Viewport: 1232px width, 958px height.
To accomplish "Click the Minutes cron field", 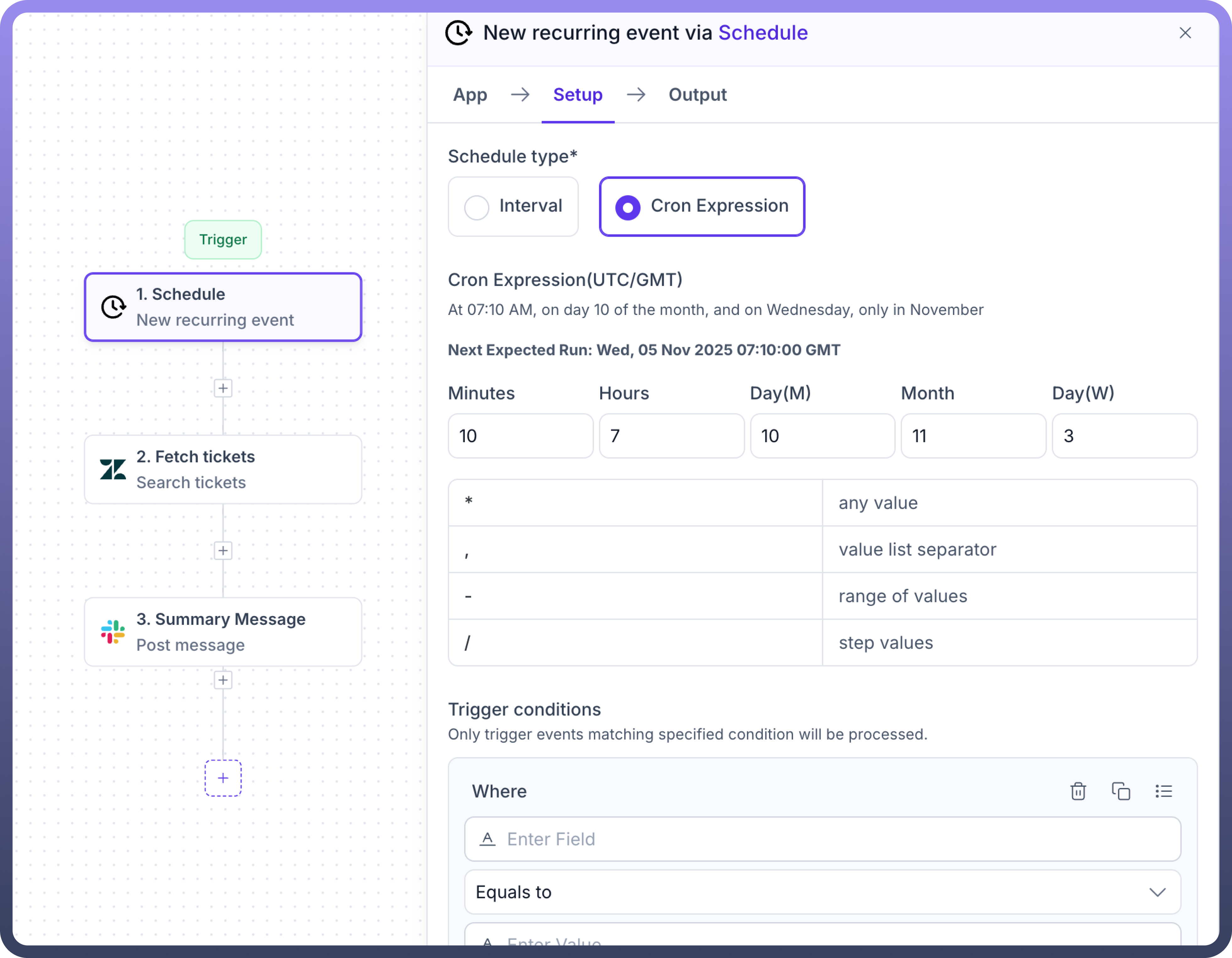I will pyautogui.click(x=520, y=436).
